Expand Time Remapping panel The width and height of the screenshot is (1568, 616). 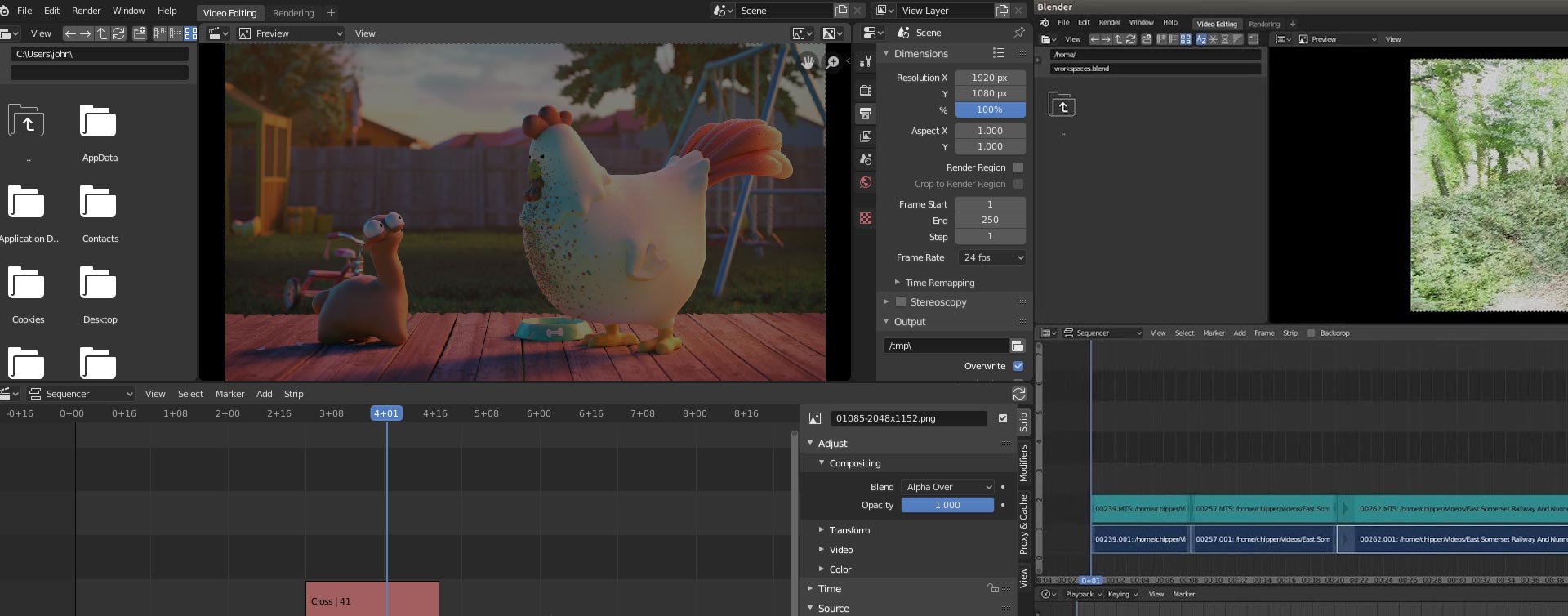898,282
